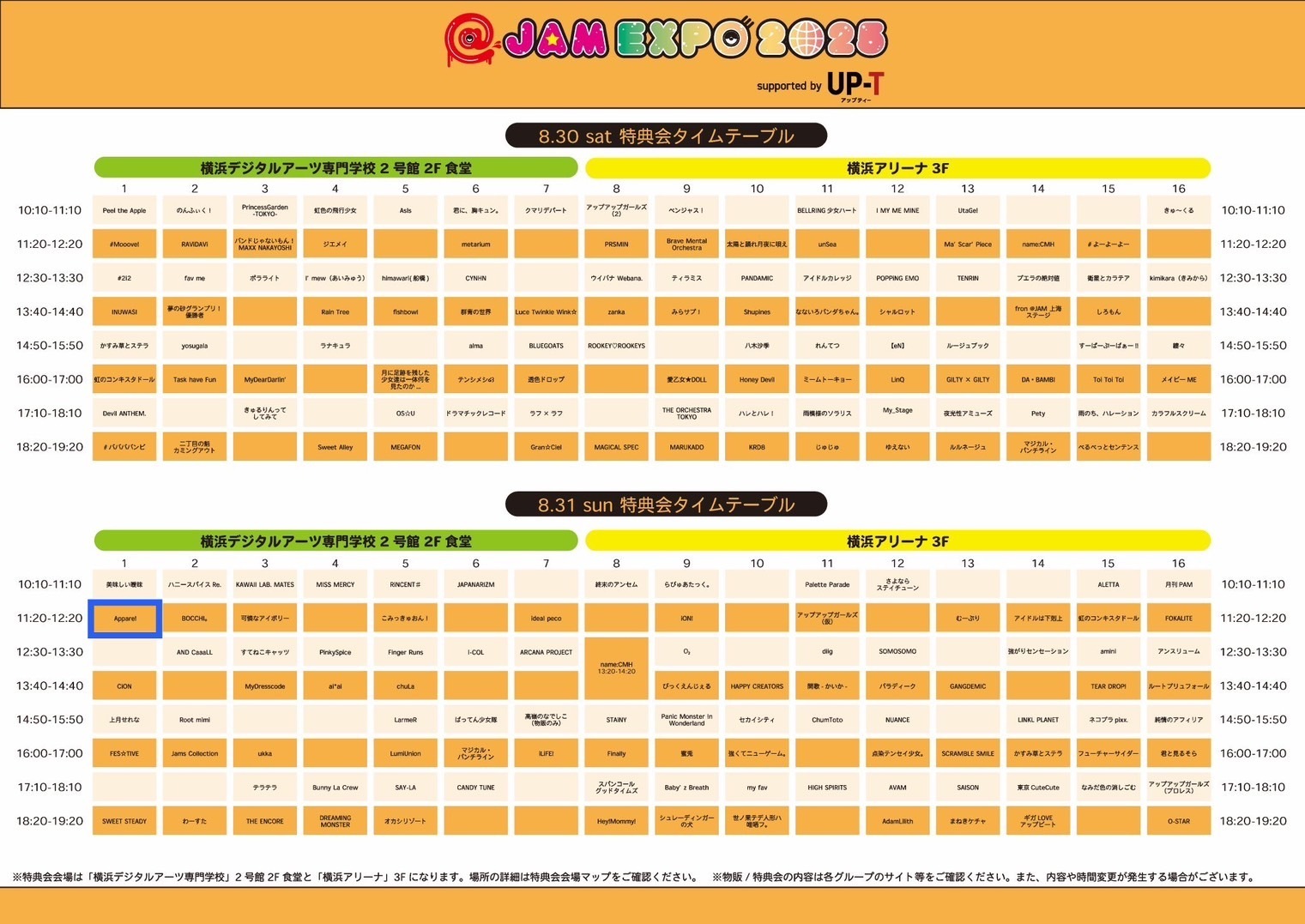Click the DREAMING MONSTER entry
This screenshot has width=1305, height=924.
[x=335, y=821]
